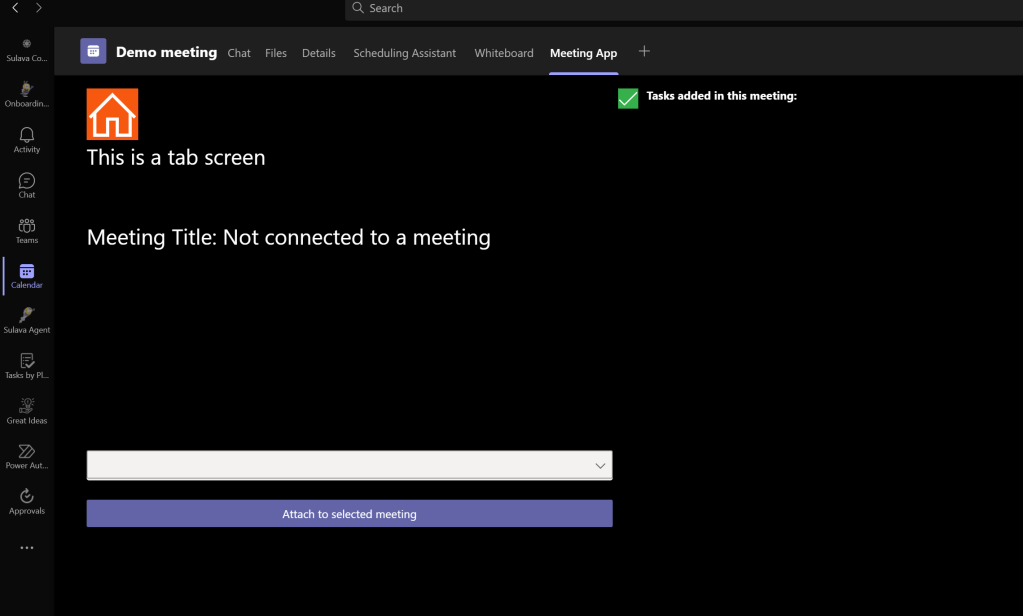Show more apps via ellipsis
This screenshot has height=616, width=1023.
27,548
